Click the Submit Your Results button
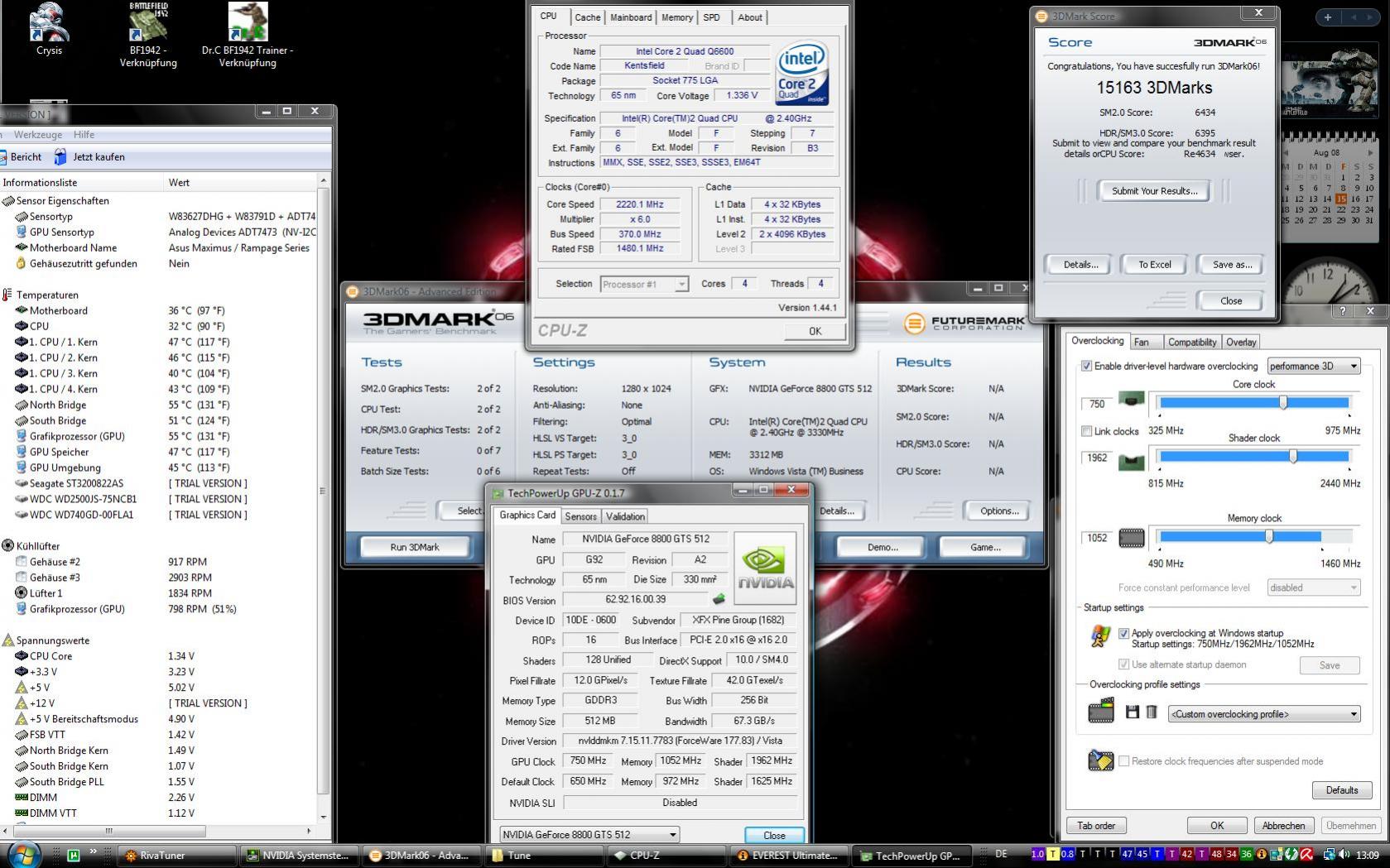Image resolution: width=1390 pixels, height=868 pixels. click(1154, 191)
